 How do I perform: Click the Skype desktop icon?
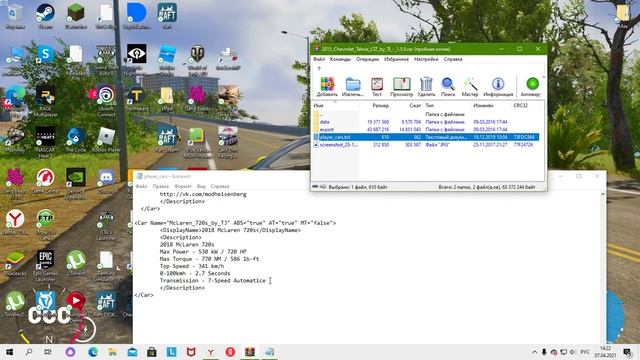(45, 57)
